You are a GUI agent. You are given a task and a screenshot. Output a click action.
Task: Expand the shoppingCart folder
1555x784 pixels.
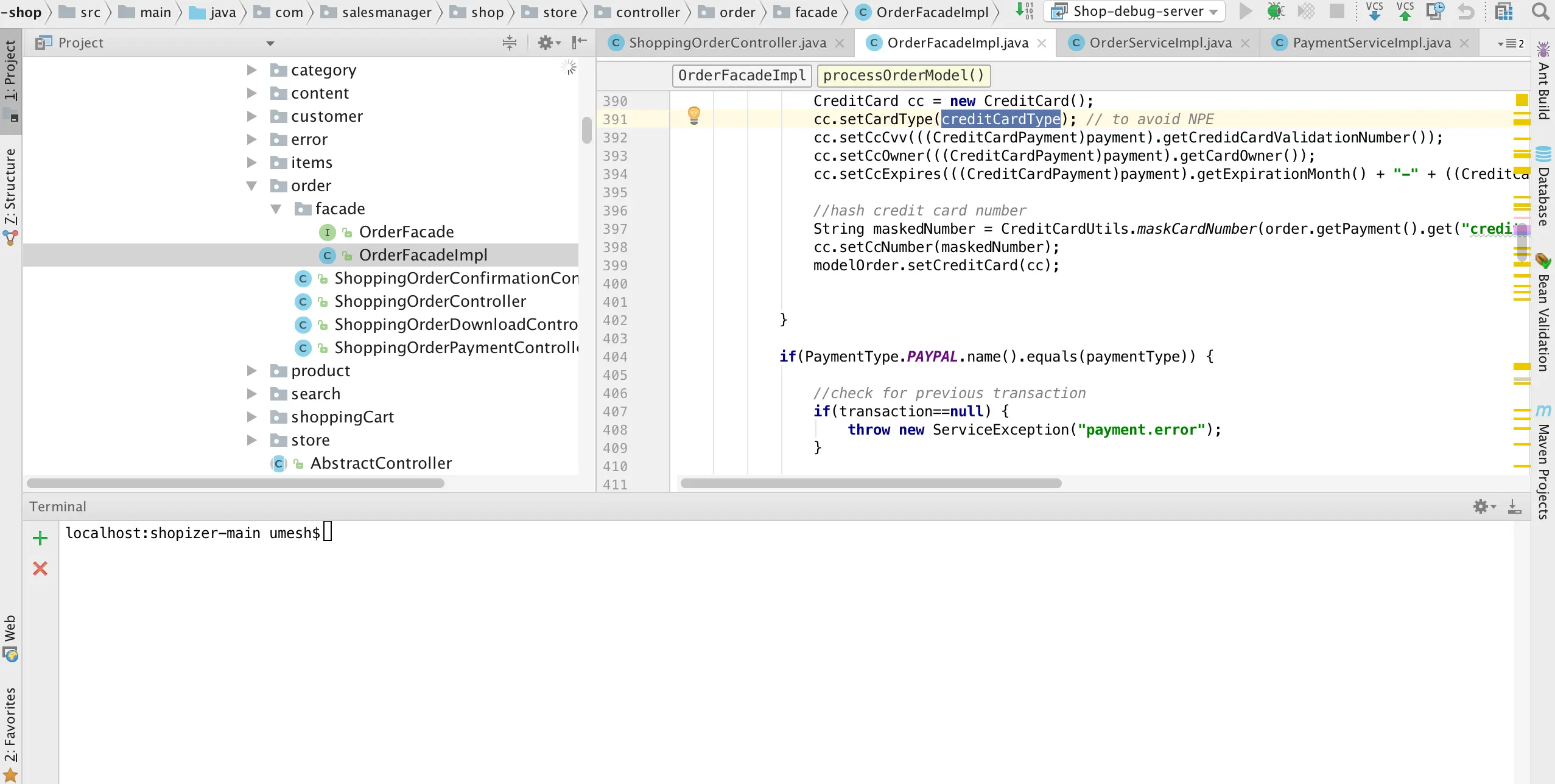point(251,417)
